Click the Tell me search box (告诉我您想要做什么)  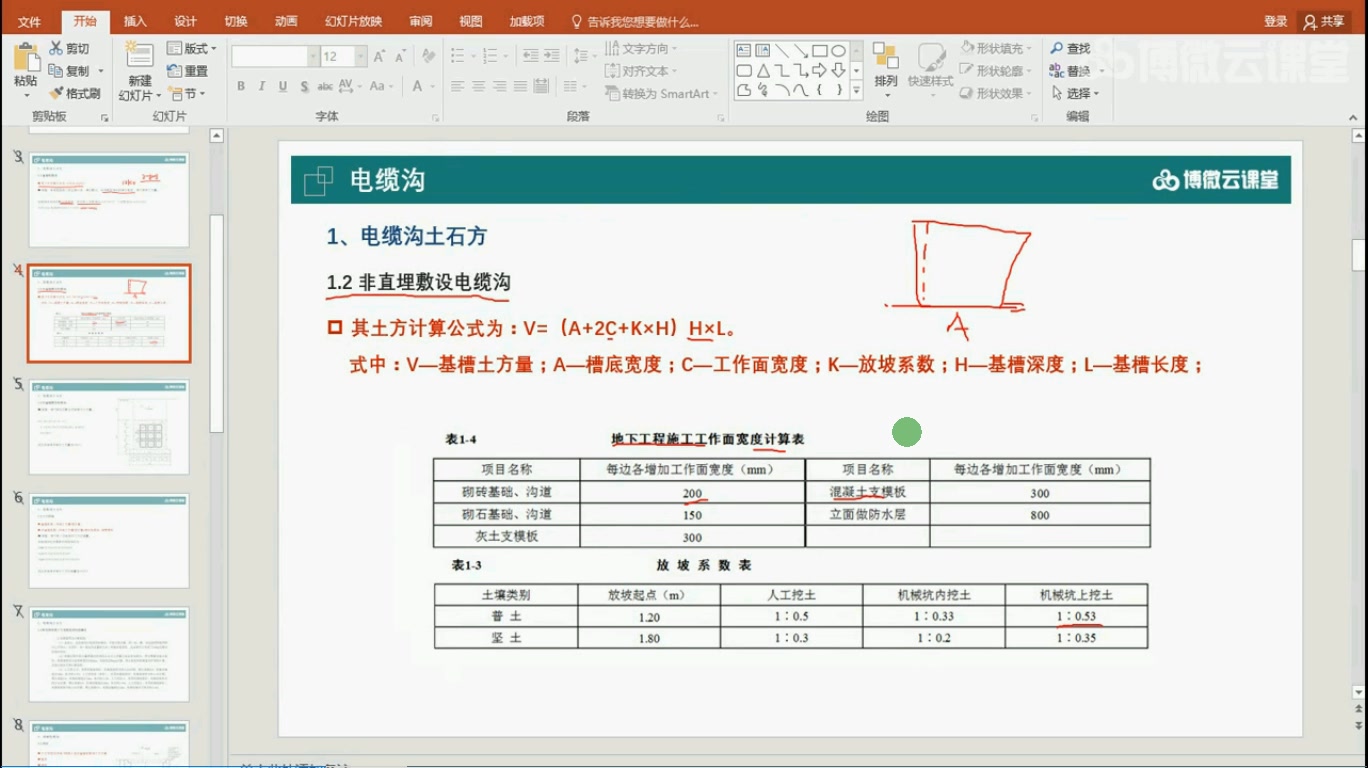click(634, 21)
